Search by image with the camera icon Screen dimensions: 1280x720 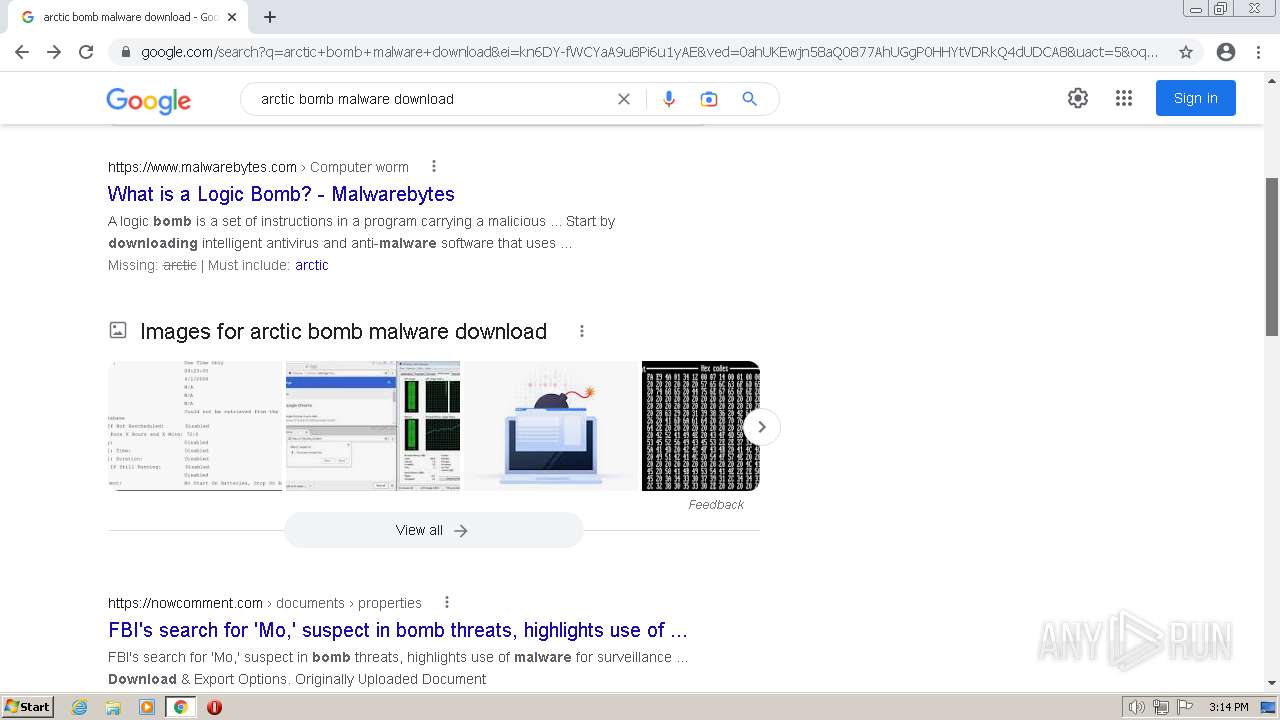point(709,99)
